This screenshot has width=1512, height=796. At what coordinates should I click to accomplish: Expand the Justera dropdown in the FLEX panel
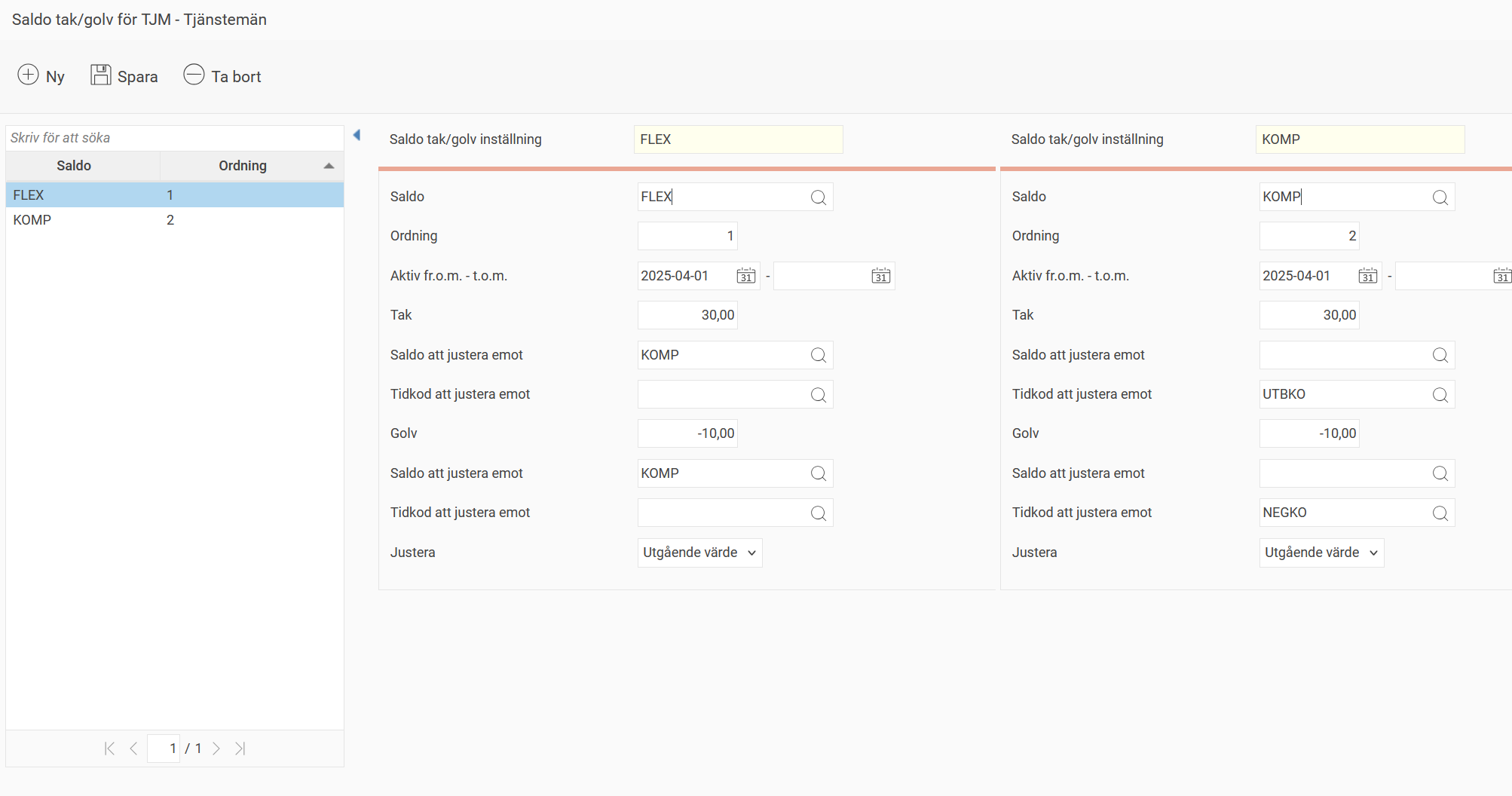[x=699, y=553]
